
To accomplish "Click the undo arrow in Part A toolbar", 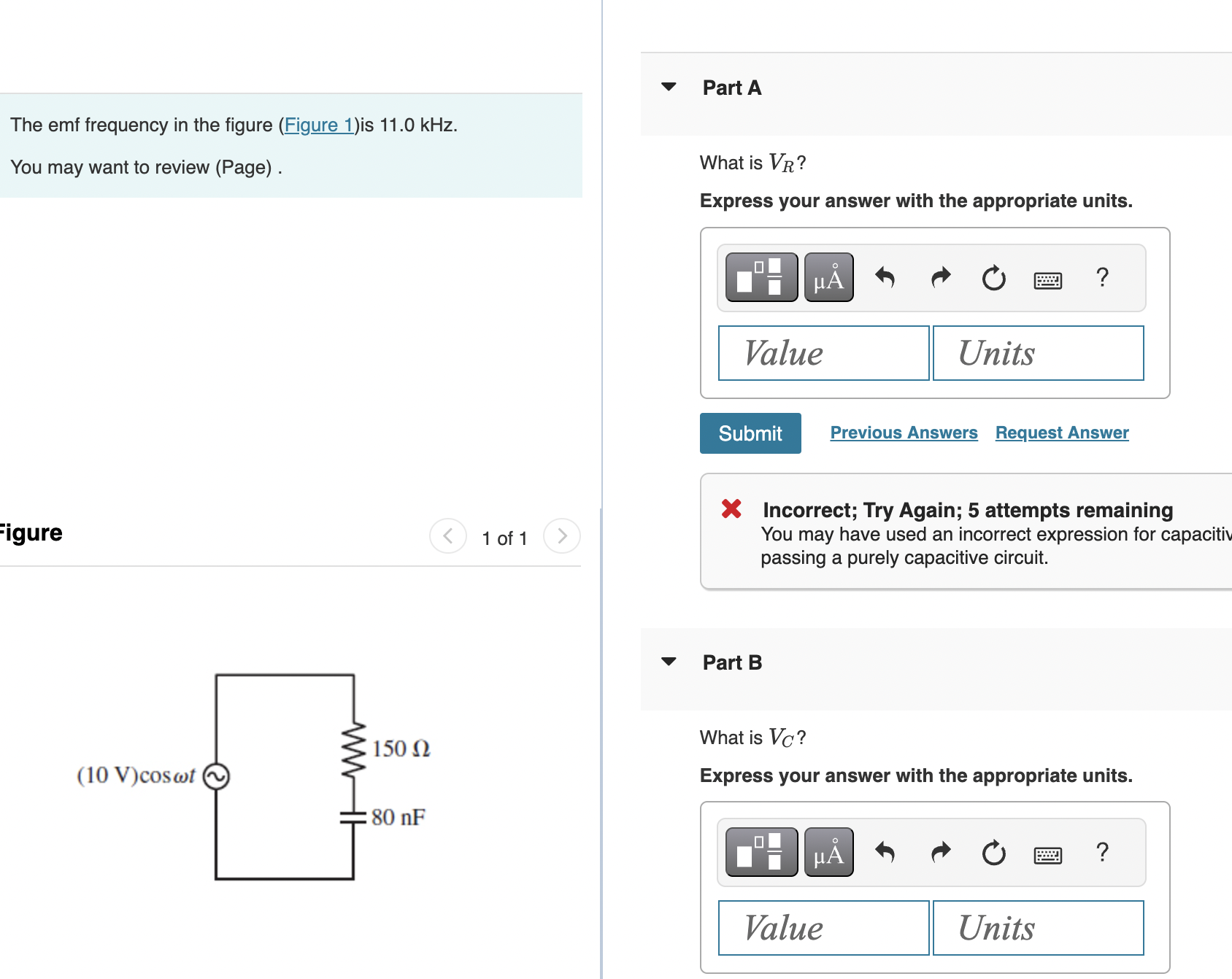I will [885, 278].
